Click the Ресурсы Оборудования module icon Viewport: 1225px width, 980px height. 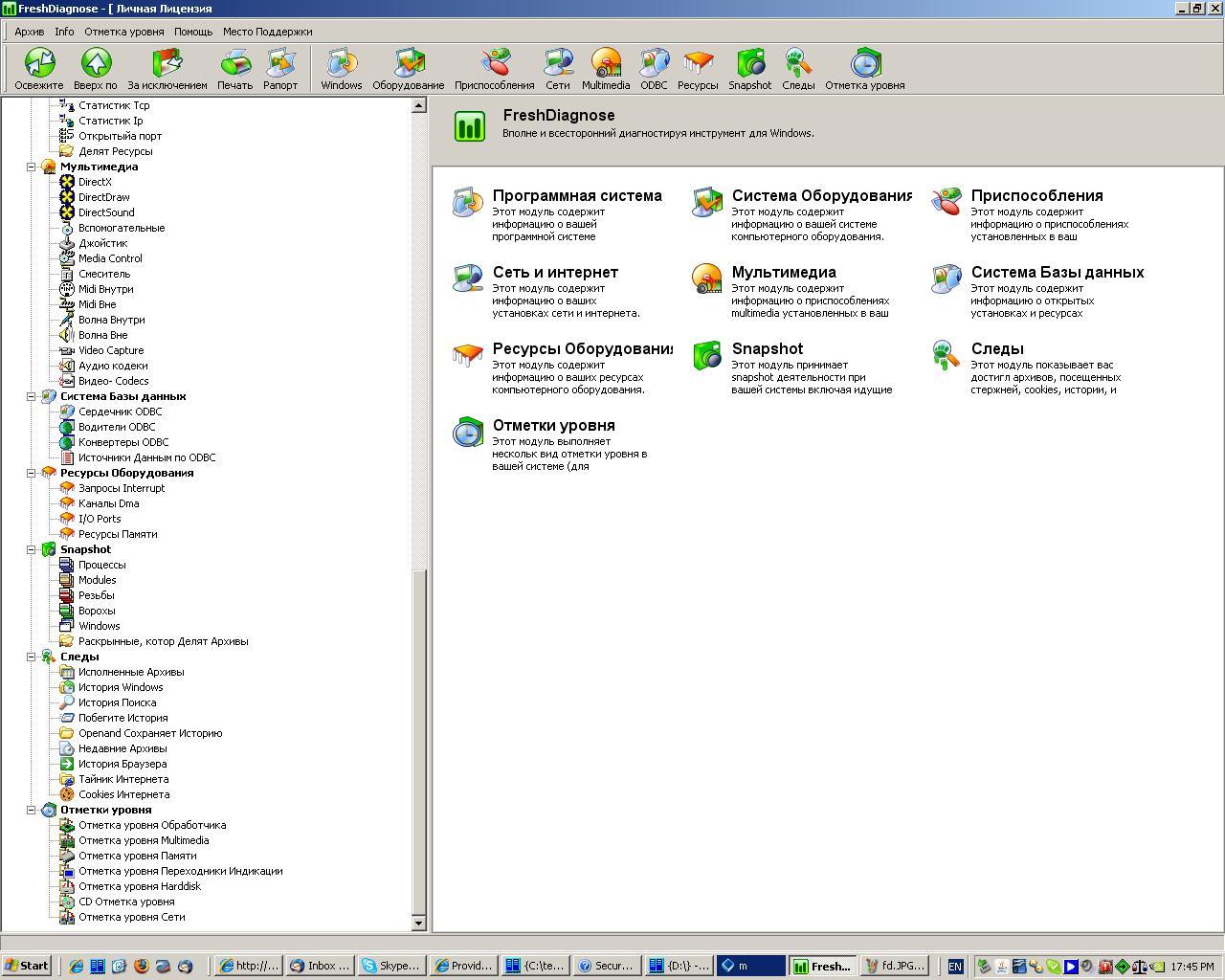point(467,355)
